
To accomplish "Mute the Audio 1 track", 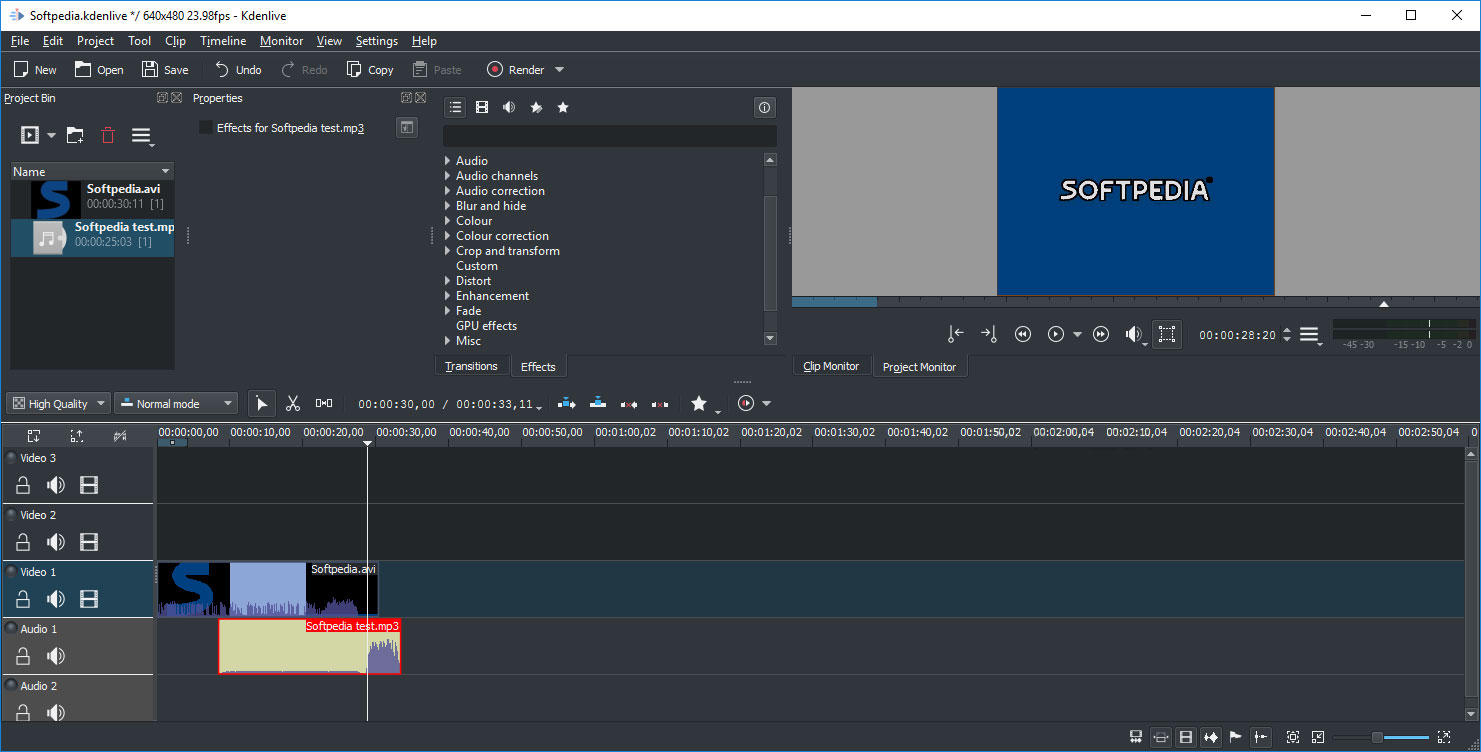I will [x=56, y=656].
